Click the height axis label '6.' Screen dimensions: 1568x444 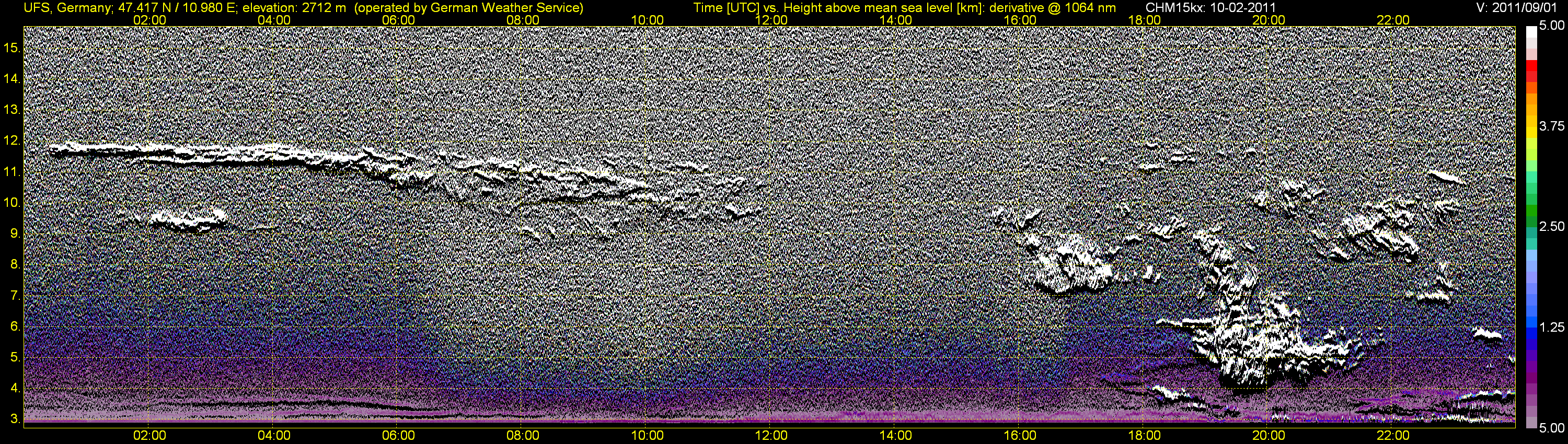15,326
